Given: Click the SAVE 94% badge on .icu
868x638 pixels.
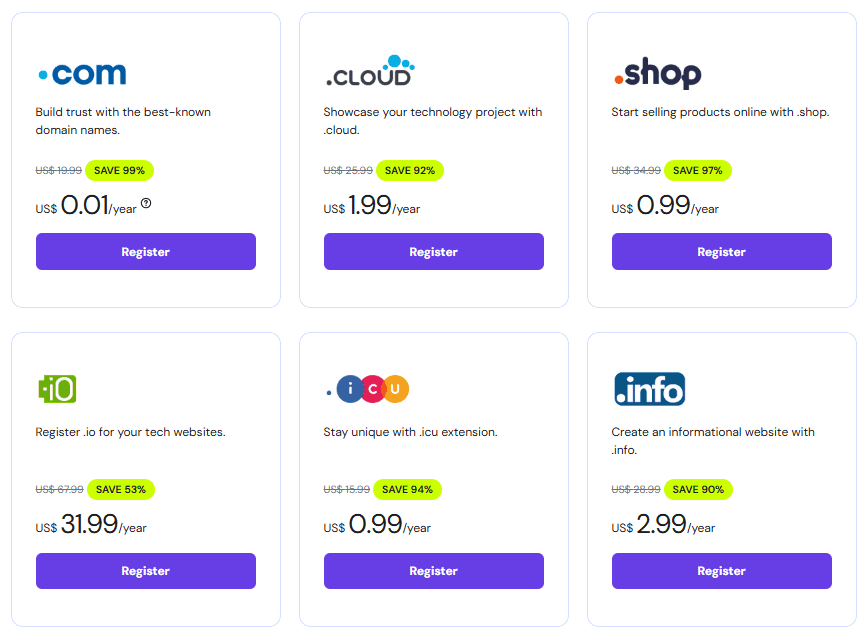Looking at the screenshot, I should point(409,489).
